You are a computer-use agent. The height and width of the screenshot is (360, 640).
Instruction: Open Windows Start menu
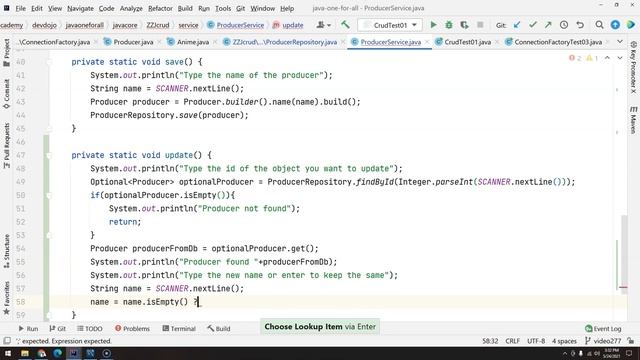[8, 353]
